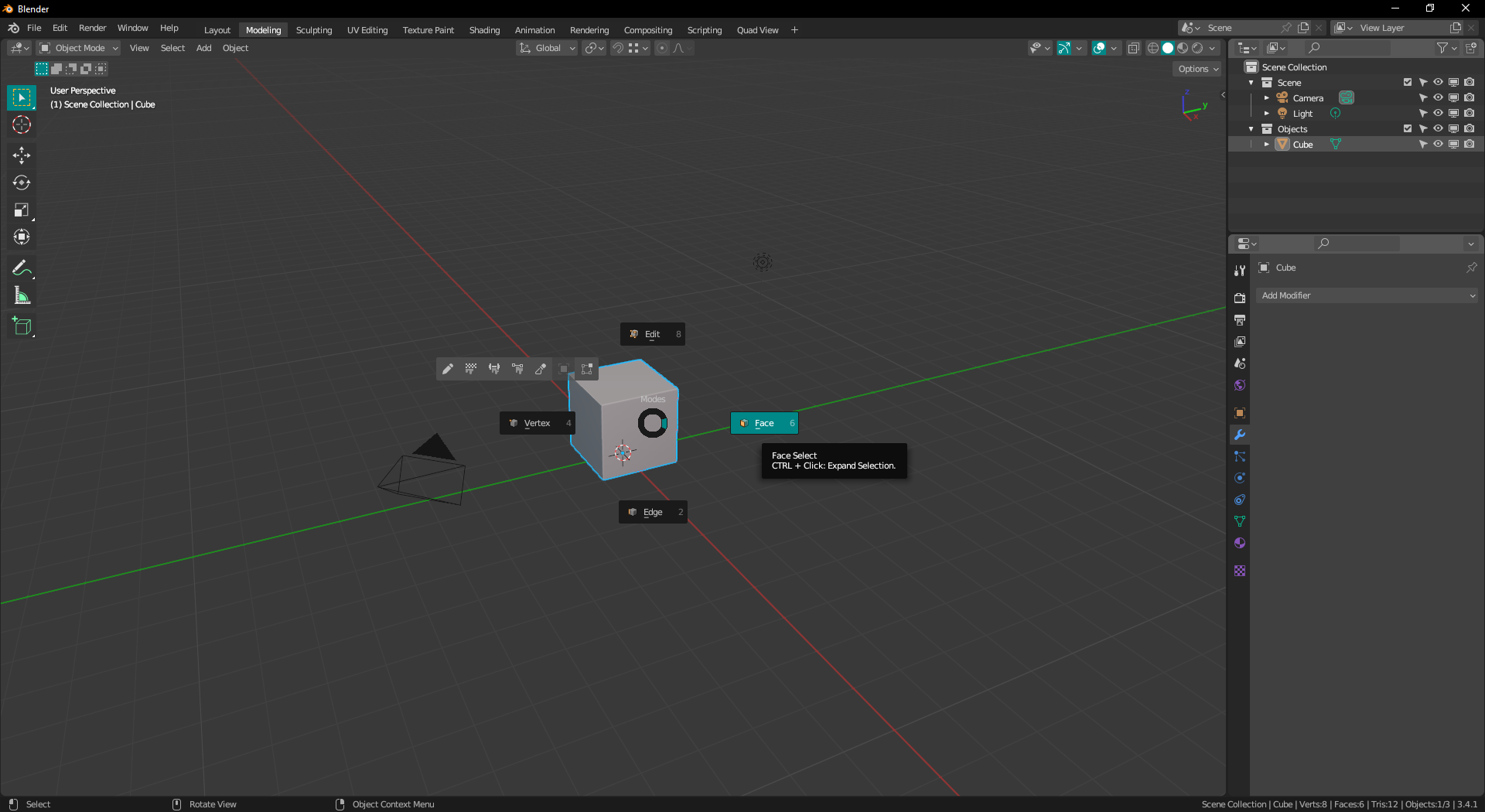Switch to the Sculpting workspace tab
Viewport: 1485px width, 812px height.
314,30
